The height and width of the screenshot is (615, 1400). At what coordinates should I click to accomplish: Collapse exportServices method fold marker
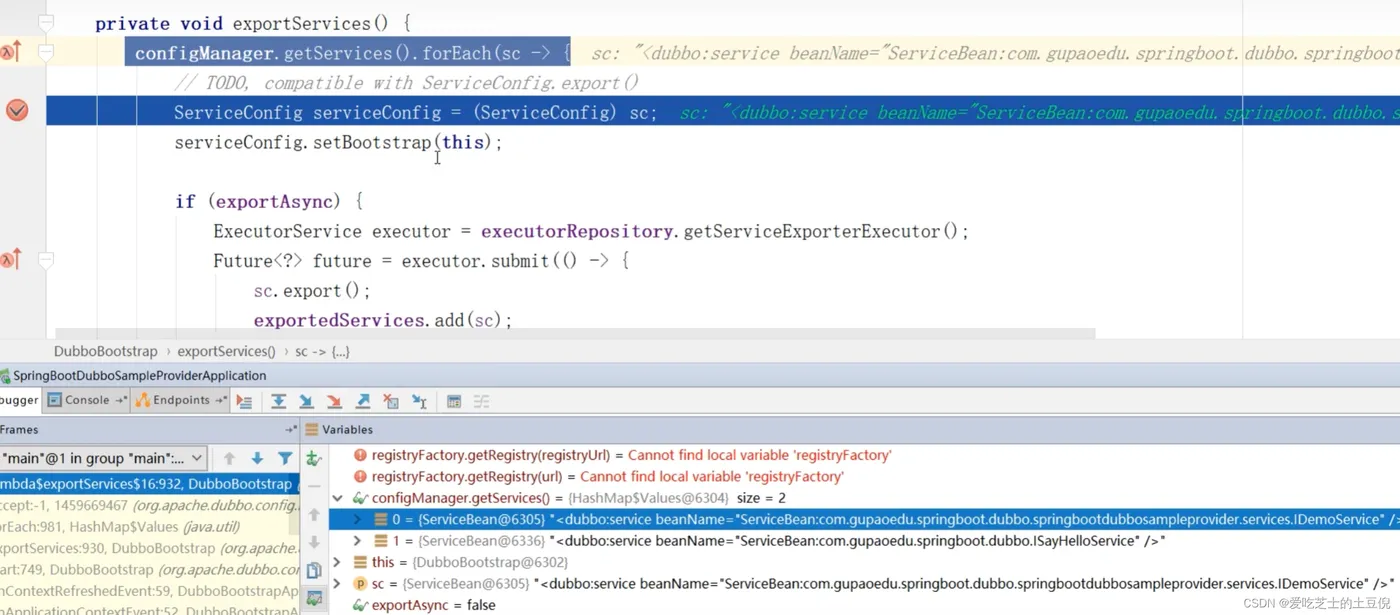coord(45,22)
